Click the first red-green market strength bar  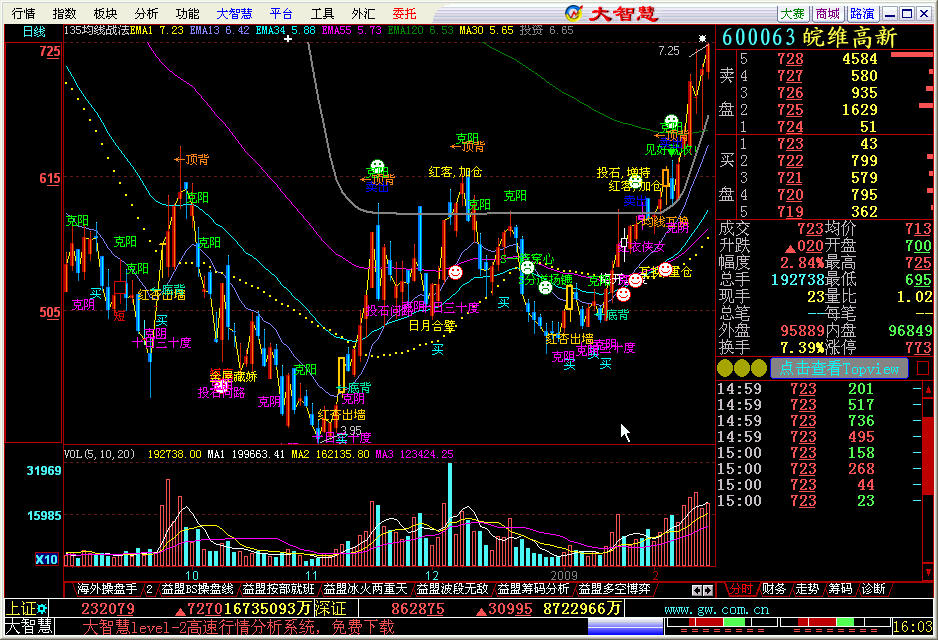point(722,623)
